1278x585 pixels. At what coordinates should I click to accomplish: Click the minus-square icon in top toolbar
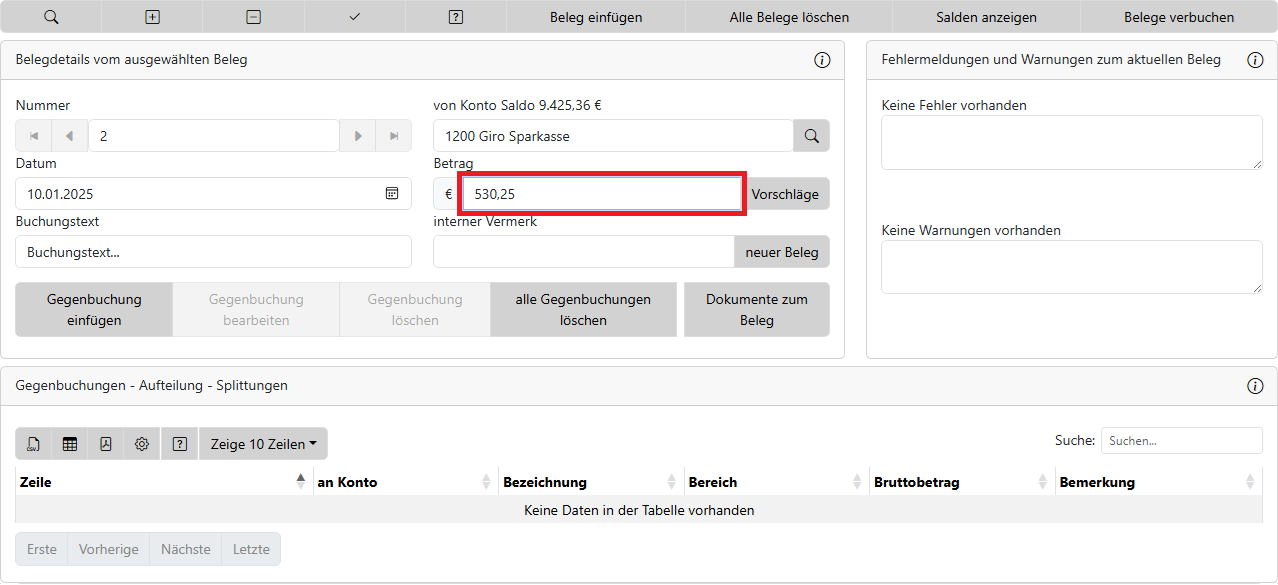point(254,17)
